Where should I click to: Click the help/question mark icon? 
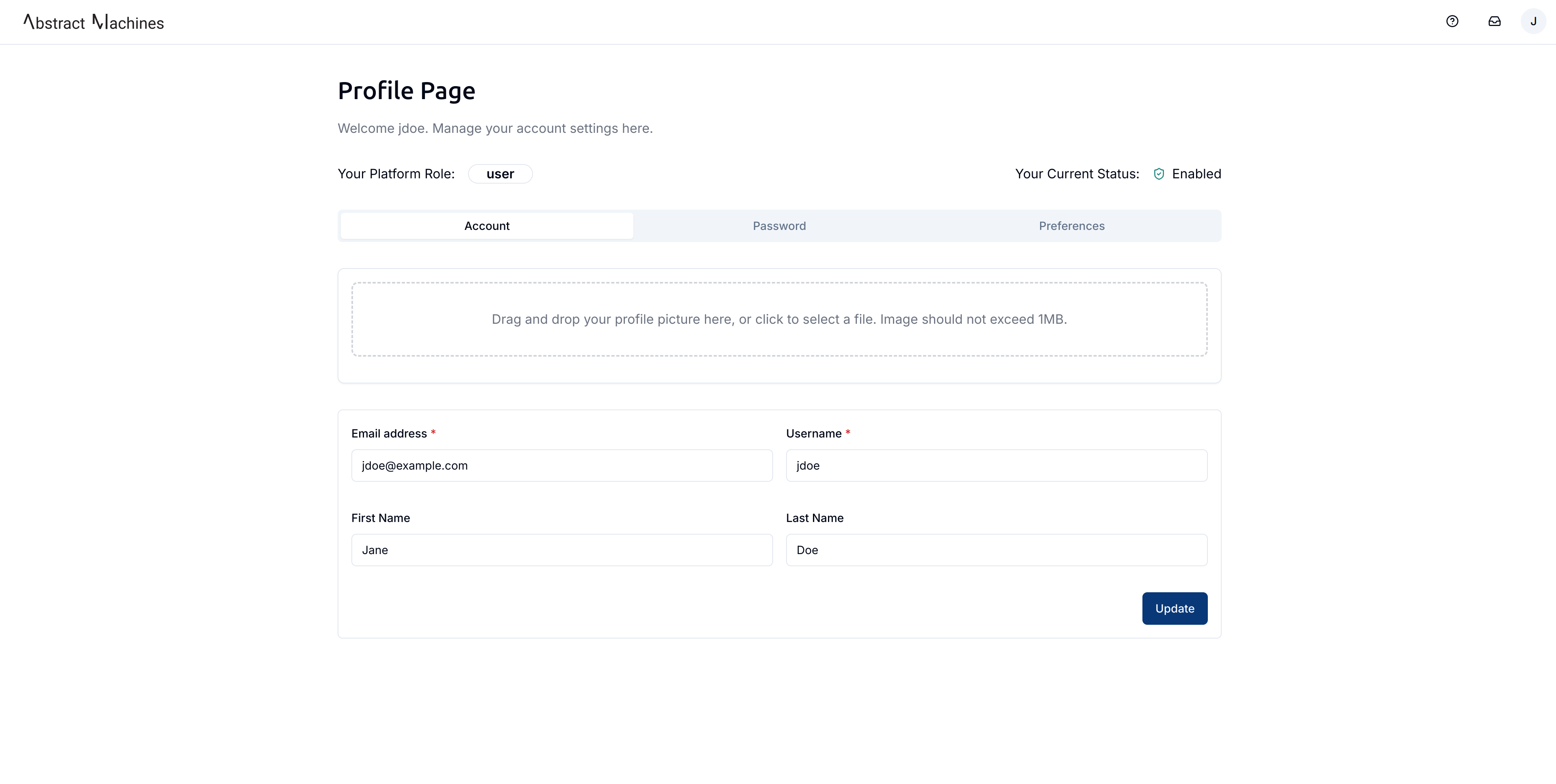point(1452,20)
